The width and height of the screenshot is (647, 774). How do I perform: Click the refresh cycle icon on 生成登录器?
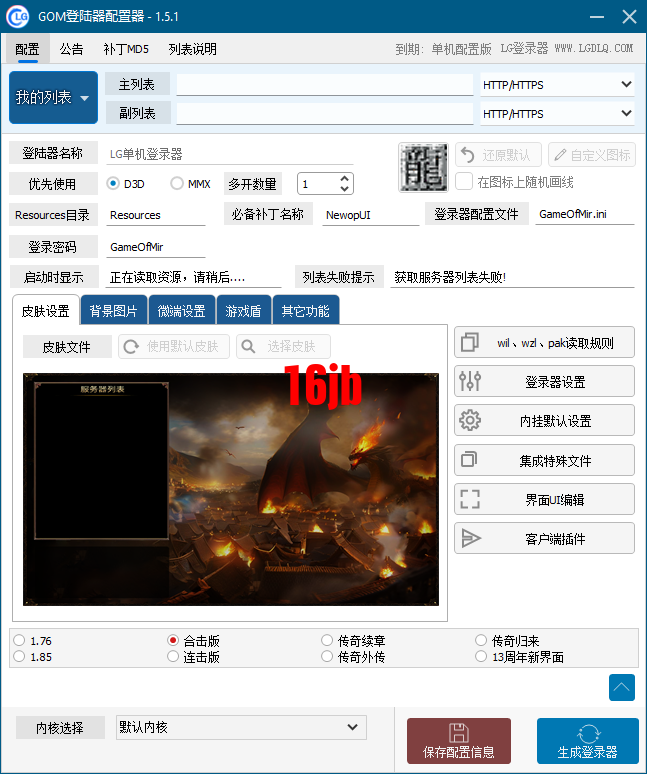(x=588, y=734)
